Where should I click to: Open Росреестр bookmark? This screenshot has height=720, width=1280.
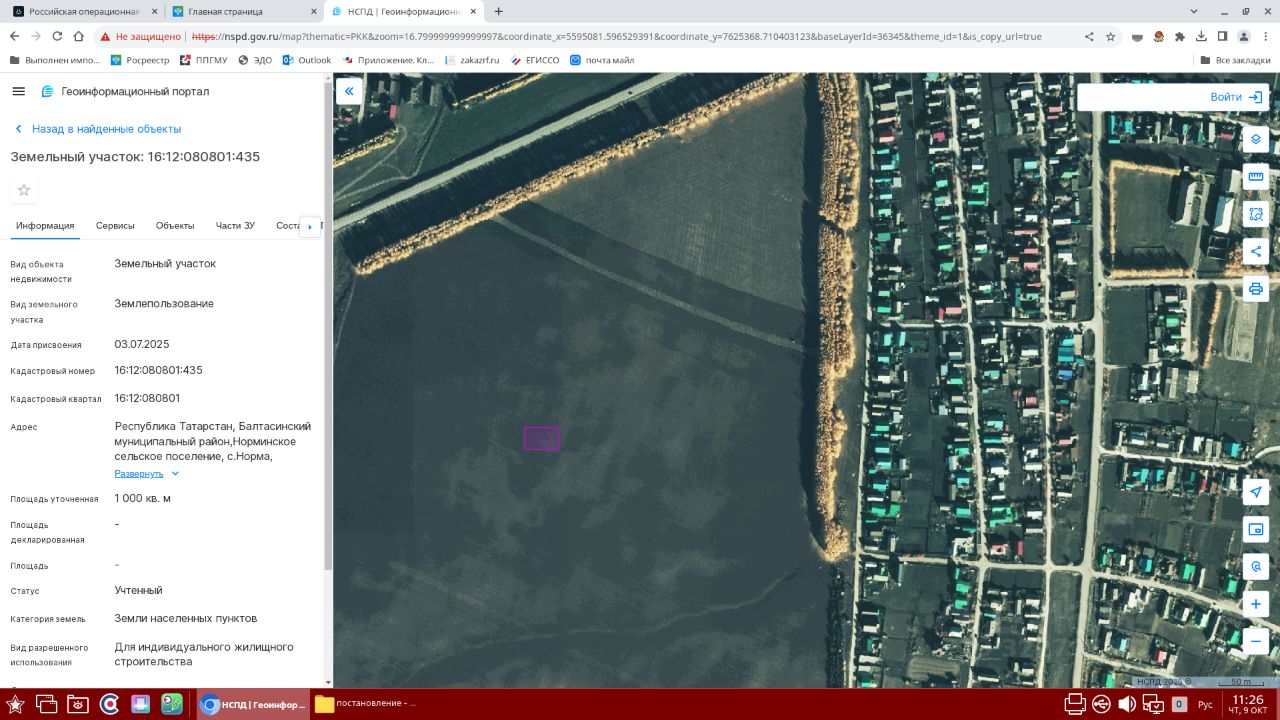tap(140, 60)
